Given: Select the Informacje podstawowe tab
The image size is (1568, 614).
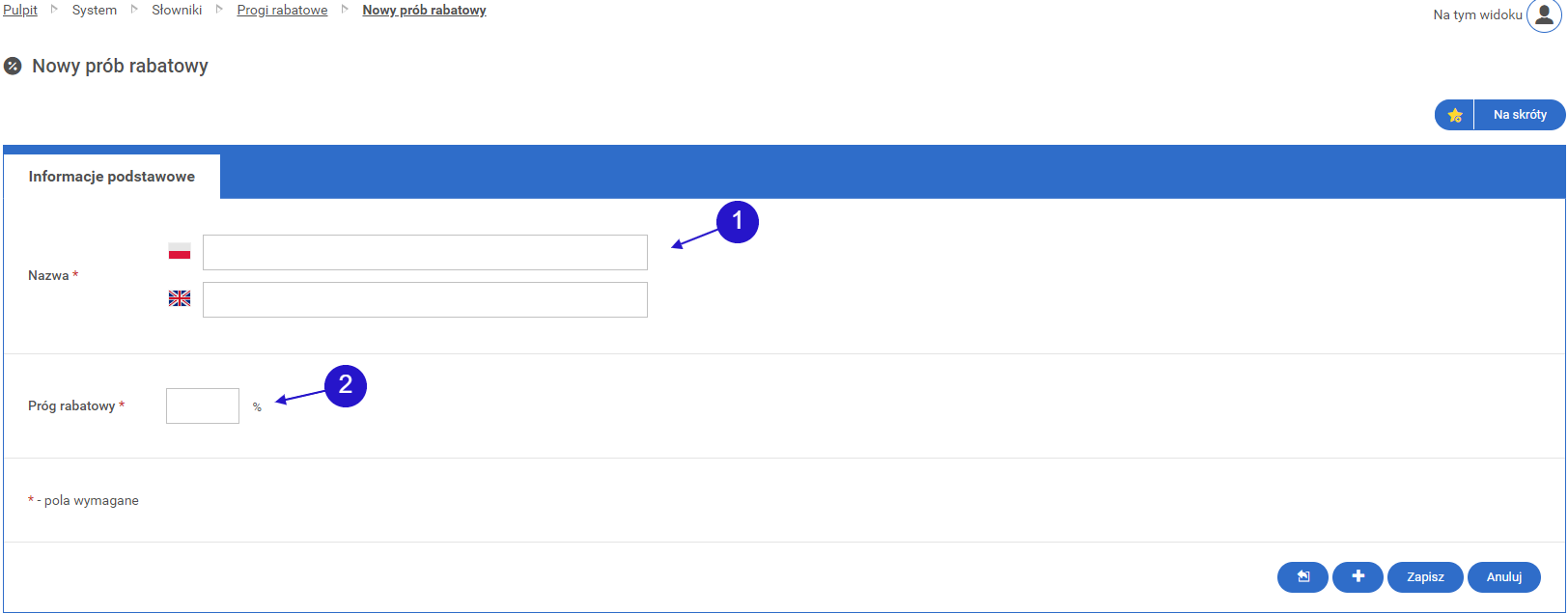Looking at the screenshot, I should 112,177.
